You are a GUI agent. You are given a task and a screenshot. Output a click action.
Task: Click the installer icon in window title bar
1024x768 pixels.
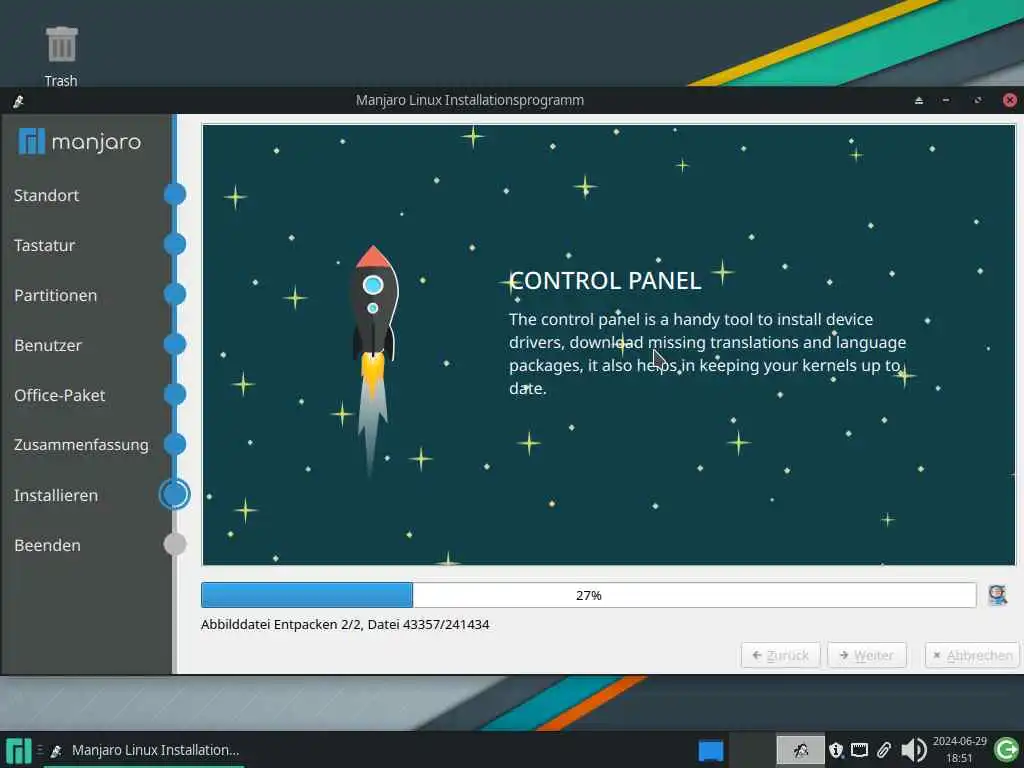click(x=18, y=101)
